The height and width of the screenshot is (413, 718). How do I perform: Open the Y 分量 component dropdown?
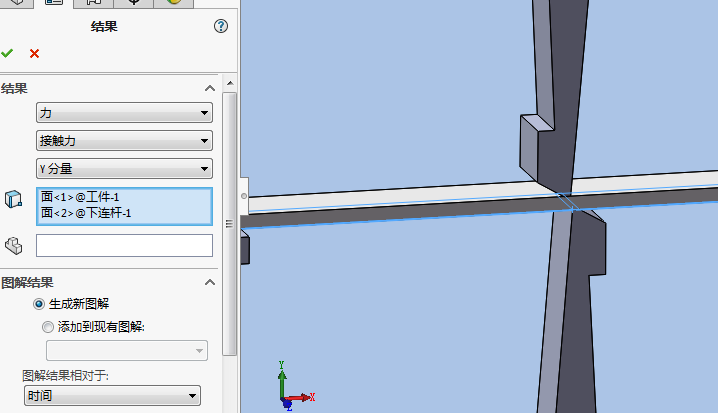[124, 168]
